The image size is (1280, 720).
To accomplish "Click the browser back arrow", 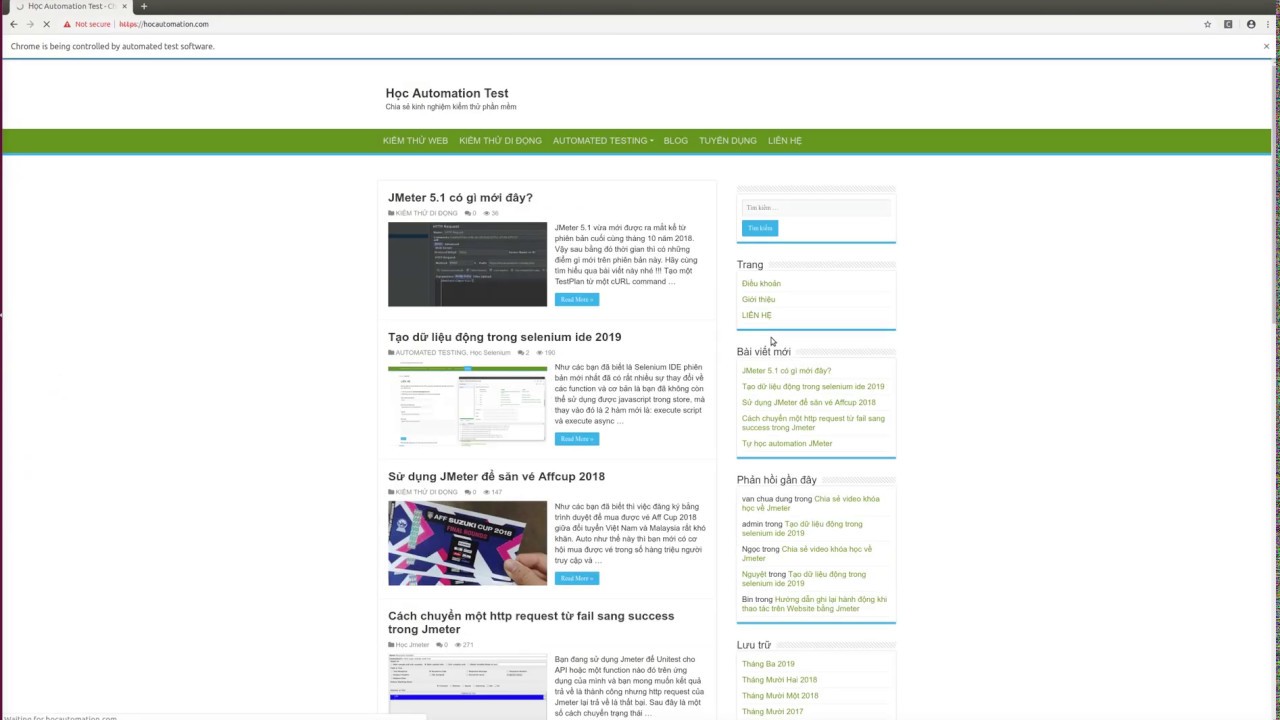I will [x=13, y=24].
